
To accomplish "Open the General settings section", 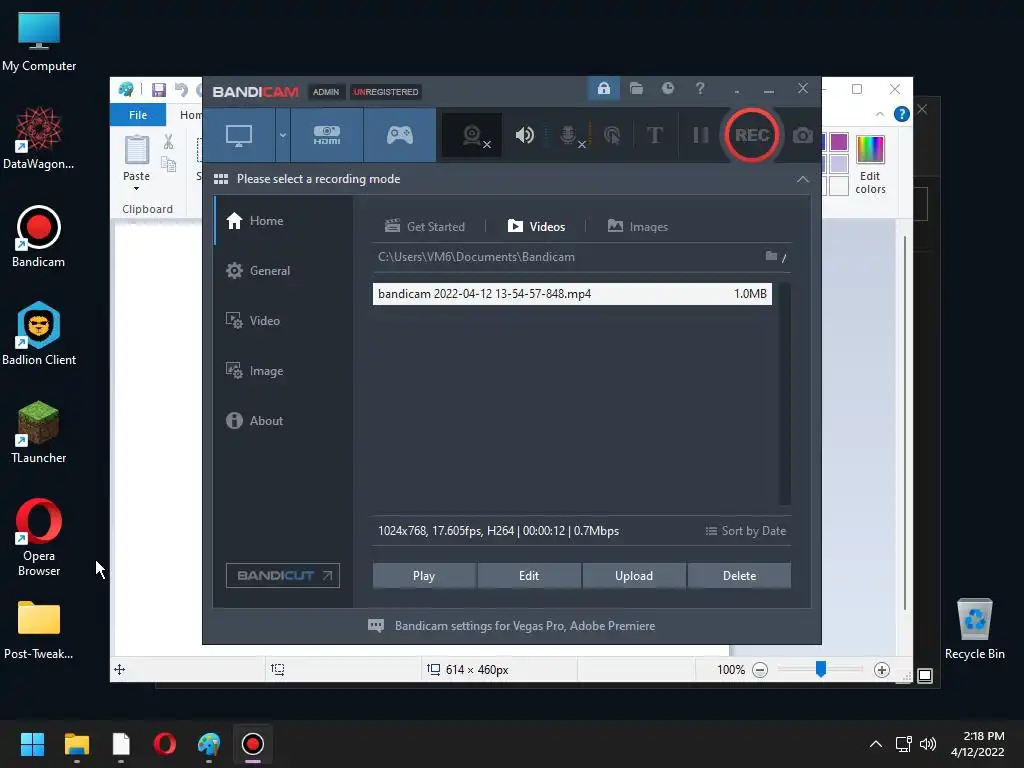I will click(x=283, y=270).
